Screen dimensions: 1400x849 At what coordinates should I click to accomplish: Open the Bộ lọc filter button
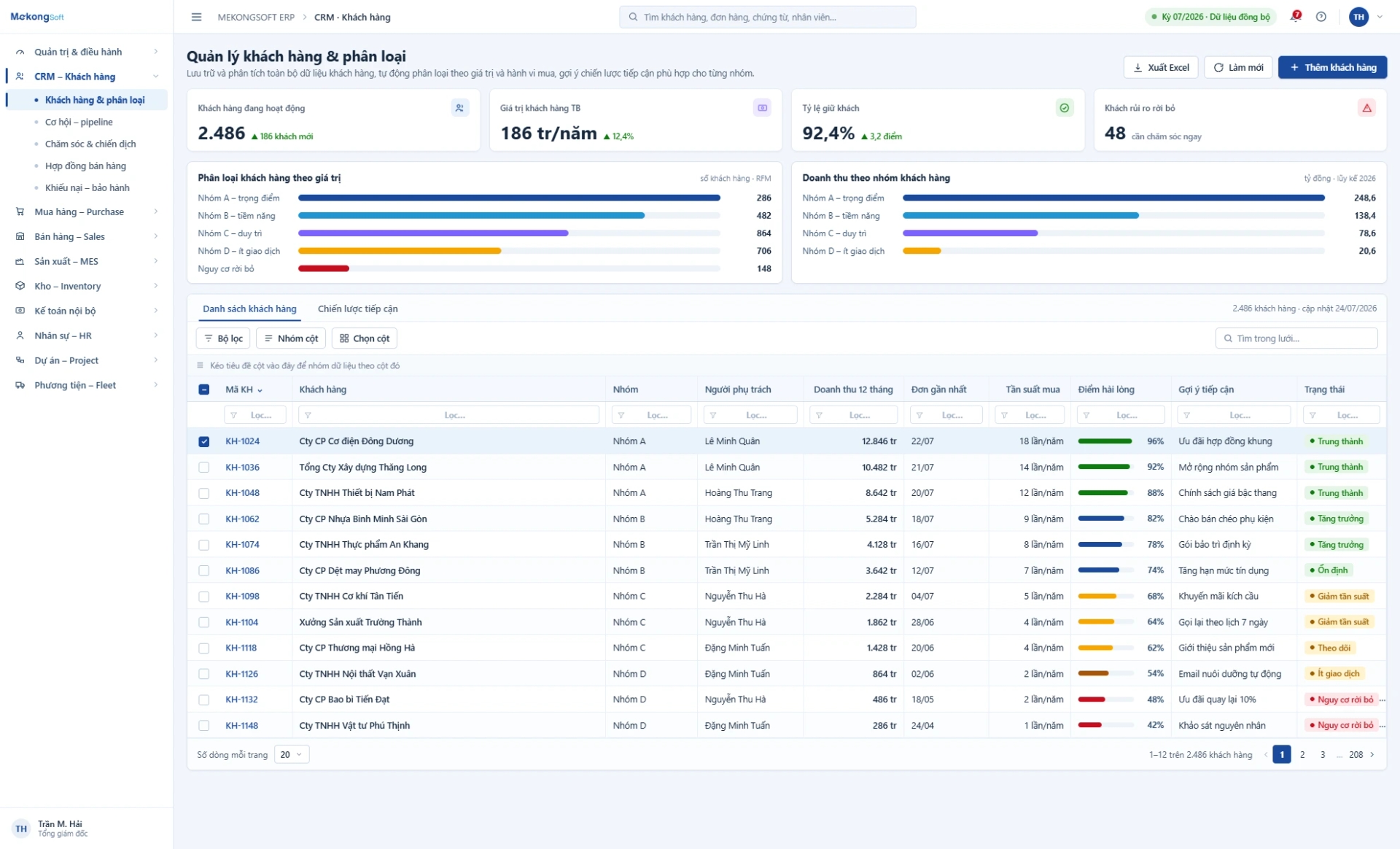(223, 338)
